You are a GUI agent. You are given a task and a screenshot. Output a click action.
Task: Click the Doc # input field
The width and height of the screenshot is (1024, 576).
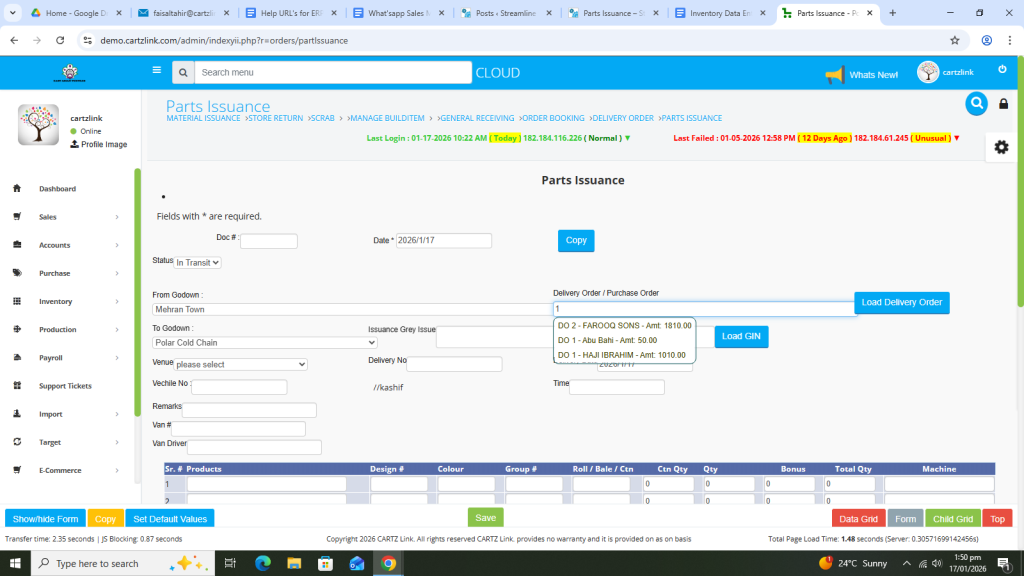268,241
